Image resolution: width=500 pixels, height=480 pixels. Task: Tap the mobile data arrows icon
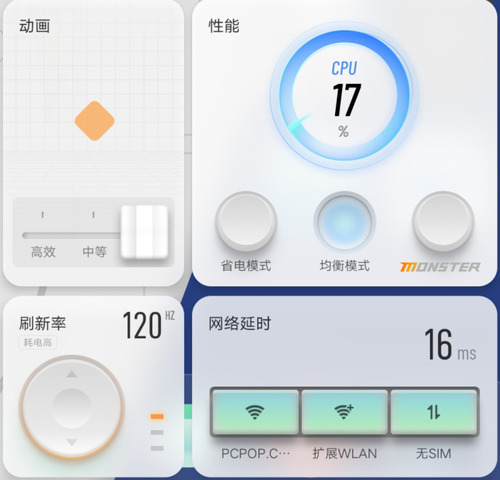pyautogui.click(x=434, y=412)
